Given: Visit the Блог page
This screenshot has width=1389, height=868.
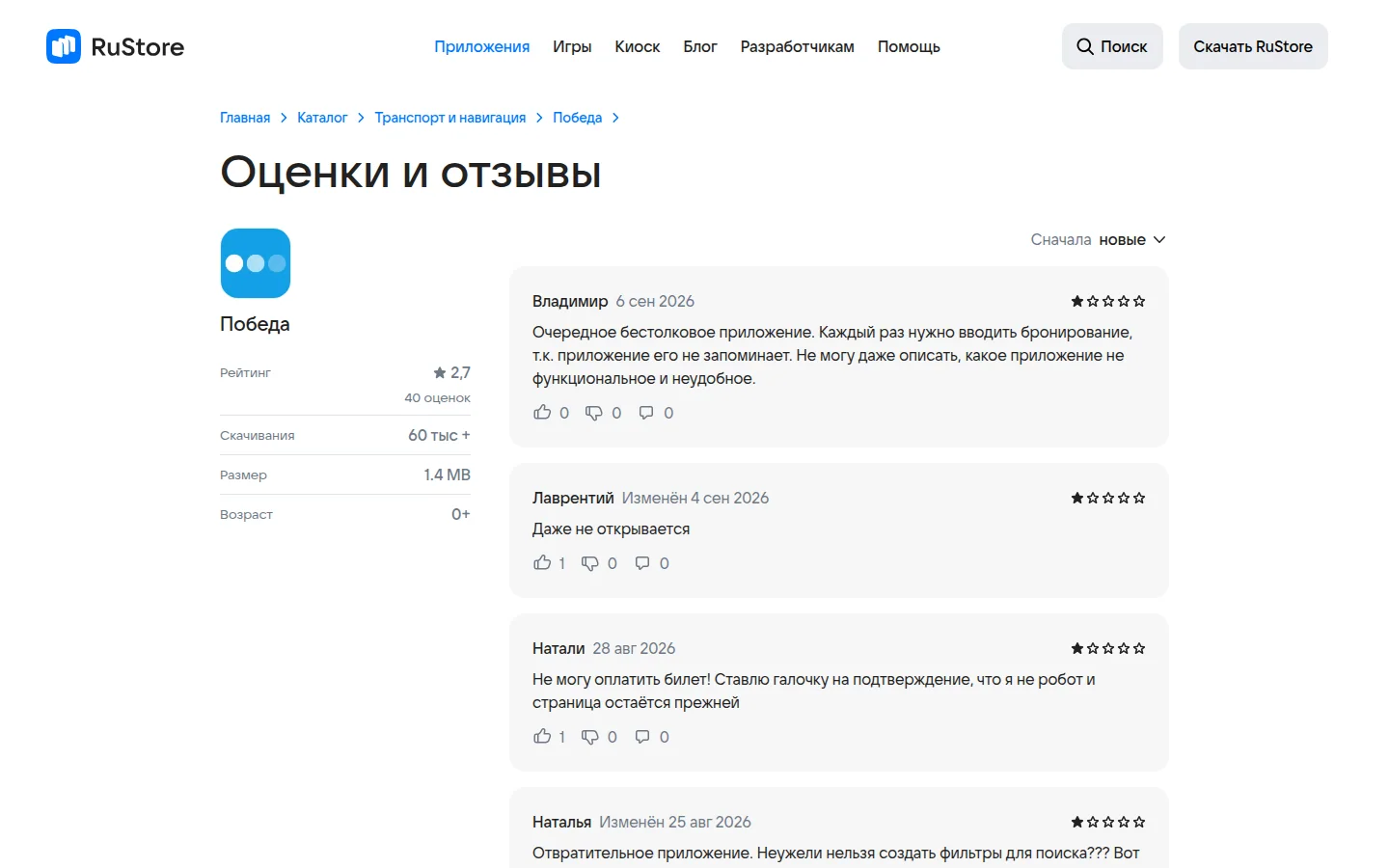Looking at the screenshot, I should 700,46.
